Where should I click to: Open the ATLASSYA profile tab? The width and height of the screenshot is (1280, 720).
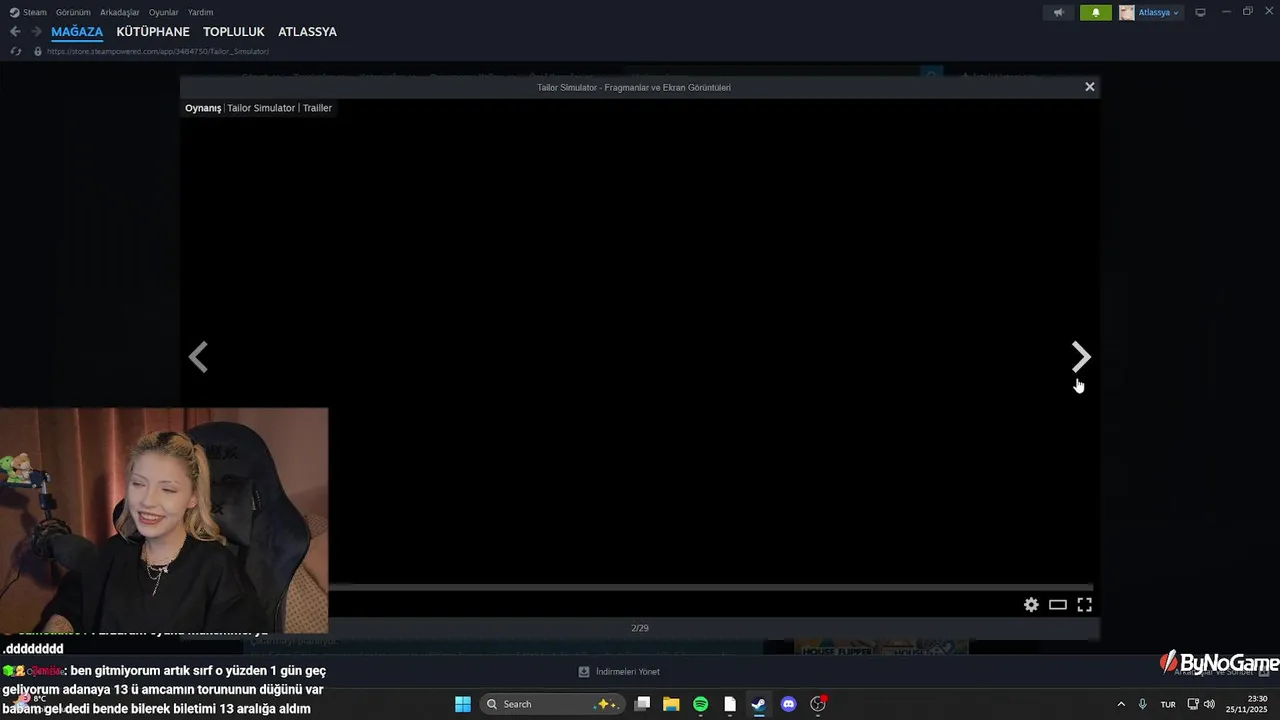pyautogui.click(x=307, y=32)
